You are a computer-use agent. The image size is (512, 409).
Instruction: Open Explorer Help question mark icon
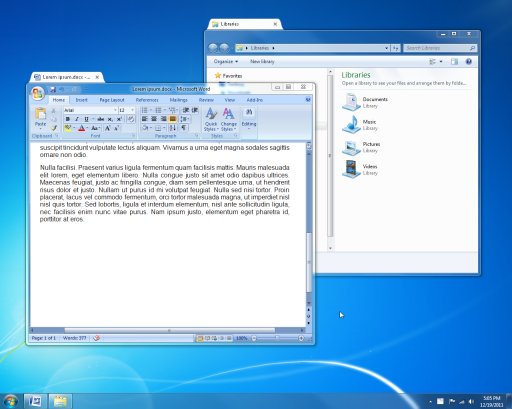click(469, 61)
